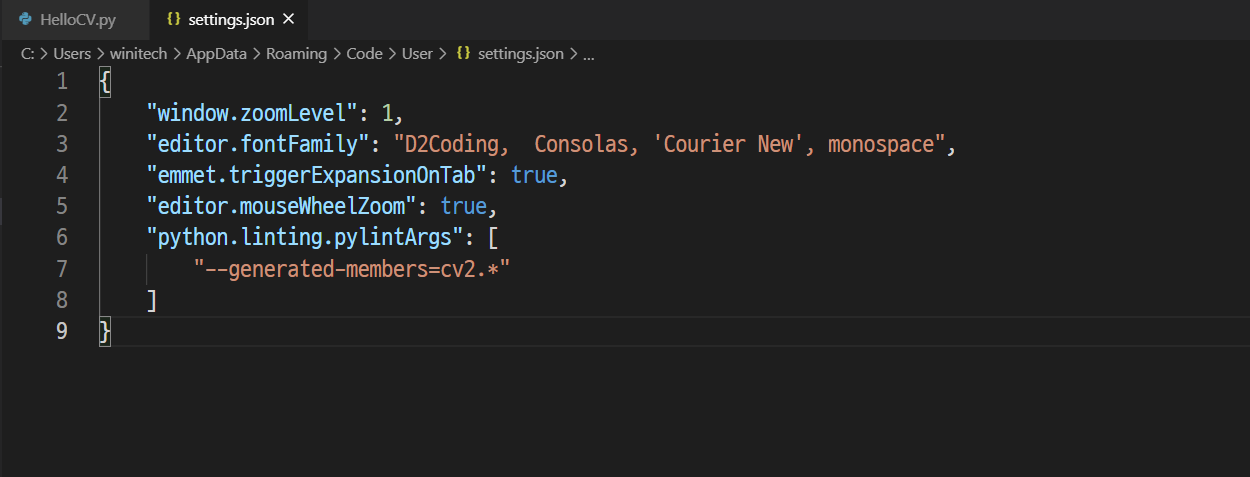1250x477 pixels.
Task: Click the "python.linting.pylintArgs" key
Action: coord(305,237)
